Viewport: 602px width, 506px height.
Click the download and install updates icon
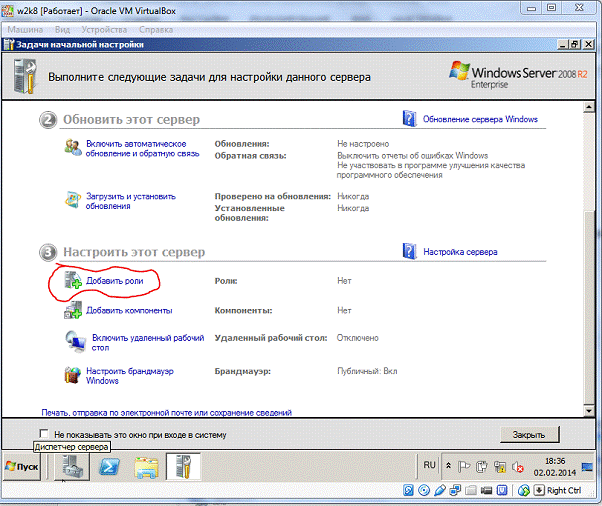pyautogui.click(x=73, y=199)
